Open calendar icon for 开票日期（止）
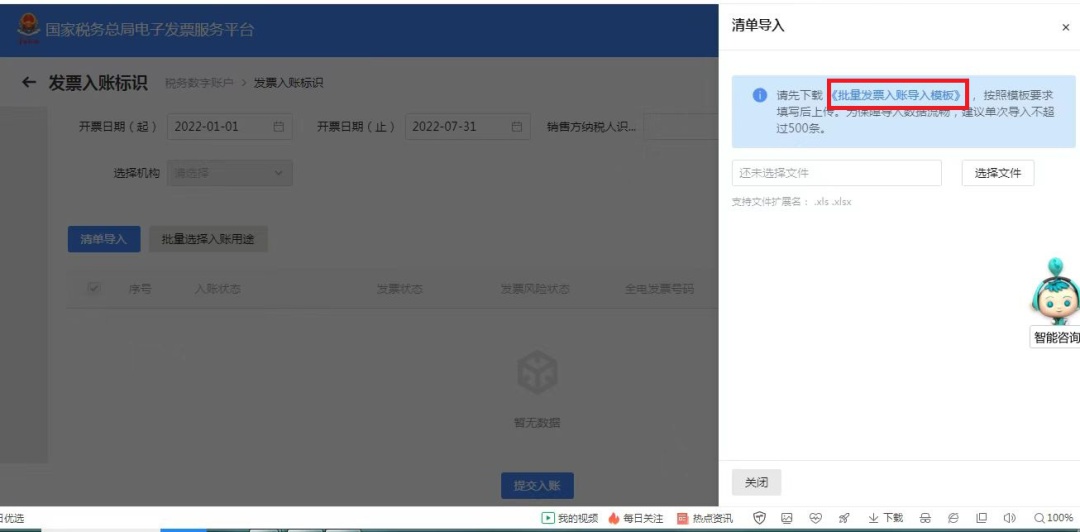Screen dimensions: 1080x532 tap(517, 127)
